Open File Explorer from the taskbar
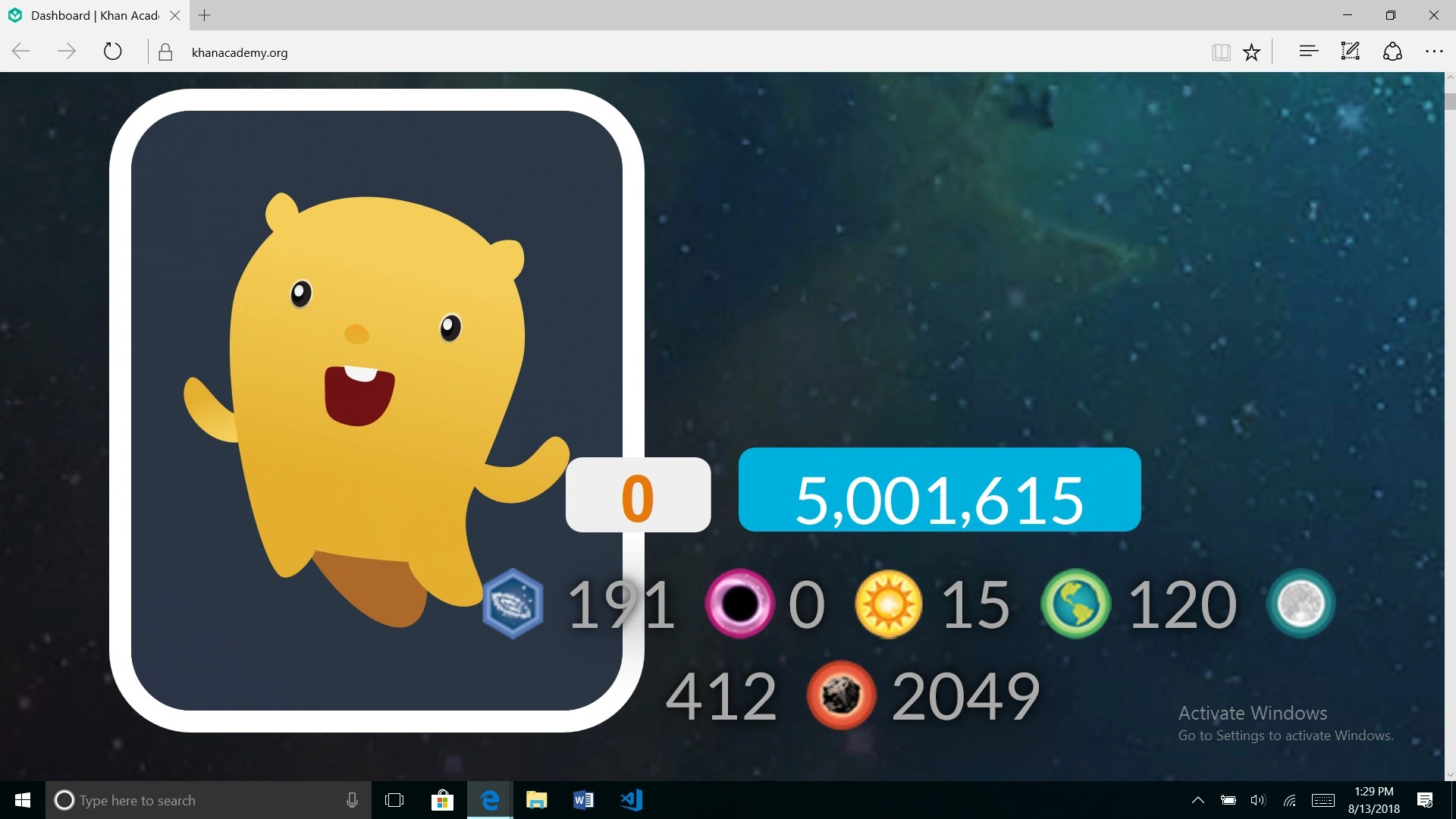1456x819 pixels. pyautogui.click(x=537, y=800)
